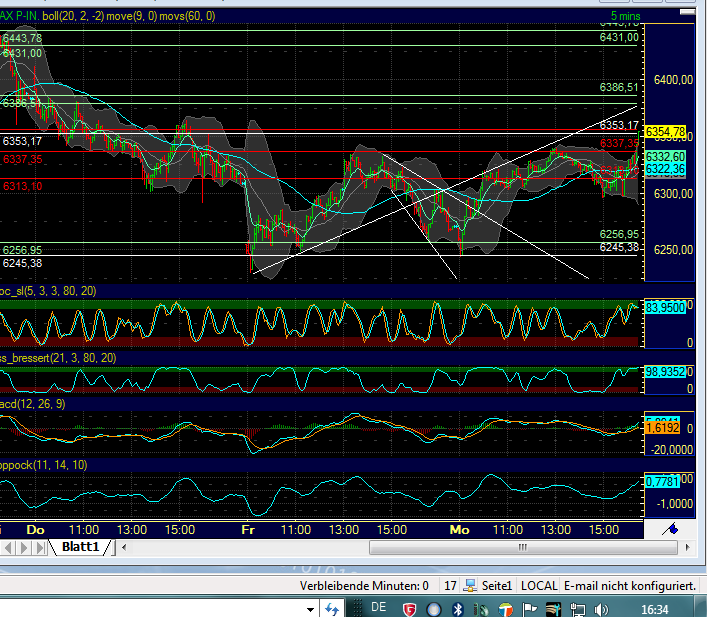Click the left 6353,17 level label
The image size is (707, 617).
(x=22, y=141)
